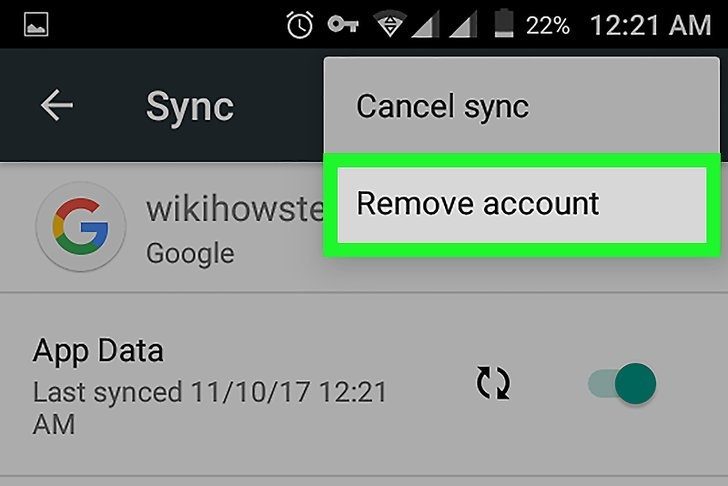Tap the wikihow account name
The image size is (728, 486).
(x=235, y=209)
